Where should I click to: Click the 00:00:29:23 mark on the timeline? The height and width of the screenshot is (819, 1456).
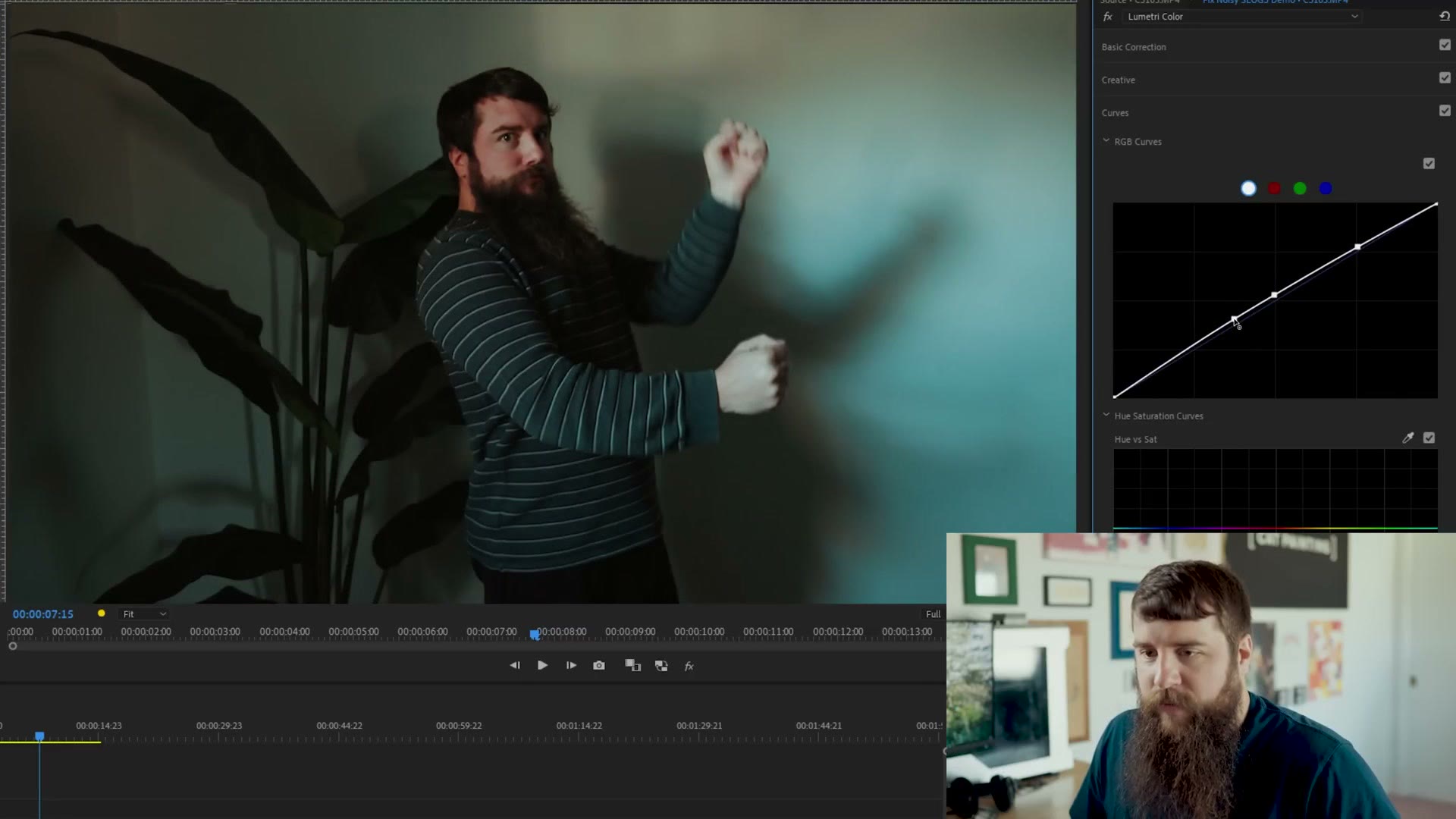pos(219,726)
